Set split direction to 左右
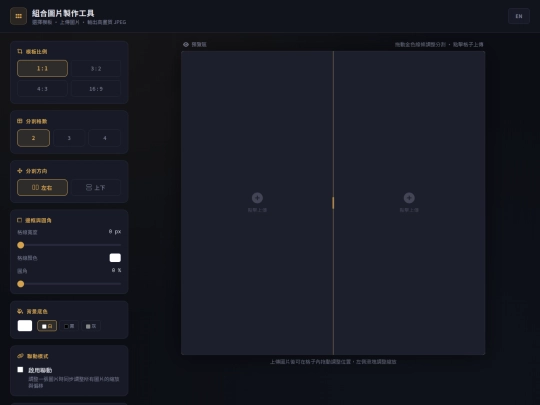Screen dimensions: 540x405 click(x=42, y=188)
